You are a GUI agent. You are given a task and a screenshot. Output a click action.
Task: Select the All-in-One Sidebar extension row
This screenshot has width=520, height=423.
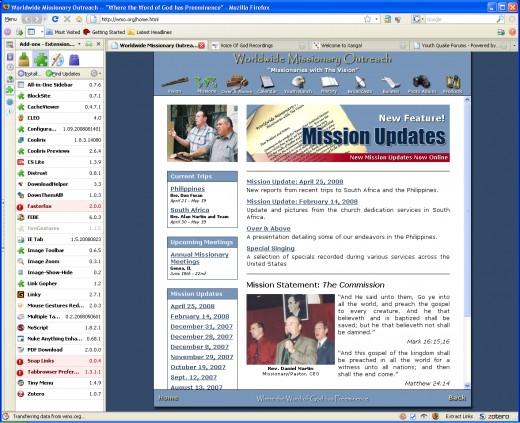point(60,85)
